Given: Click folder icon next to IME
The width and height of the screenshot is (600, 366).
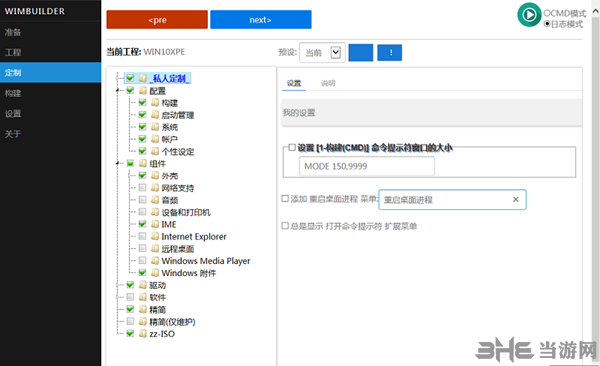Looking at the screenshot, I should tap(155, 224).
